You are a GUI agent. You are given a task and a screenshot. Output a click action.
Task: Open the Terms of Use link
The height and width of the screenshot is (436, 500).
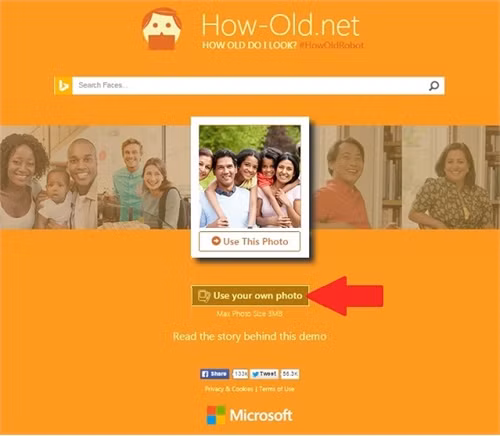[x=277, y=389]
